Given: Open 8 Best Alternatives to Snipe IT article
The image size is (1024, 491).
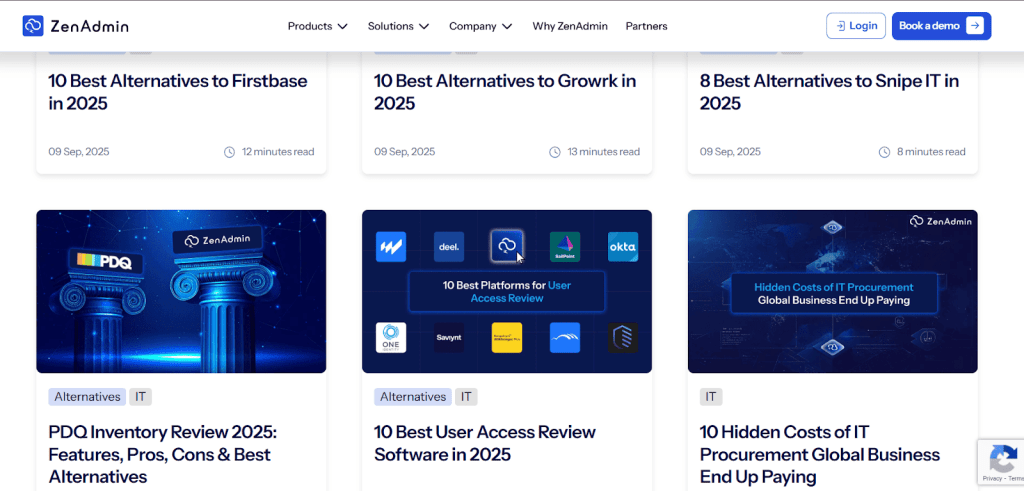Looking at the screenshot, I should (829, 92).
